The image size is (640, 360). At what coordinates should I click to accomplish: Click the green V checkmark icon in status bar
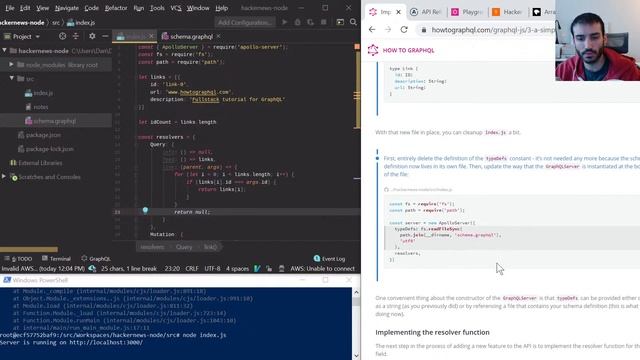[257, 269]
